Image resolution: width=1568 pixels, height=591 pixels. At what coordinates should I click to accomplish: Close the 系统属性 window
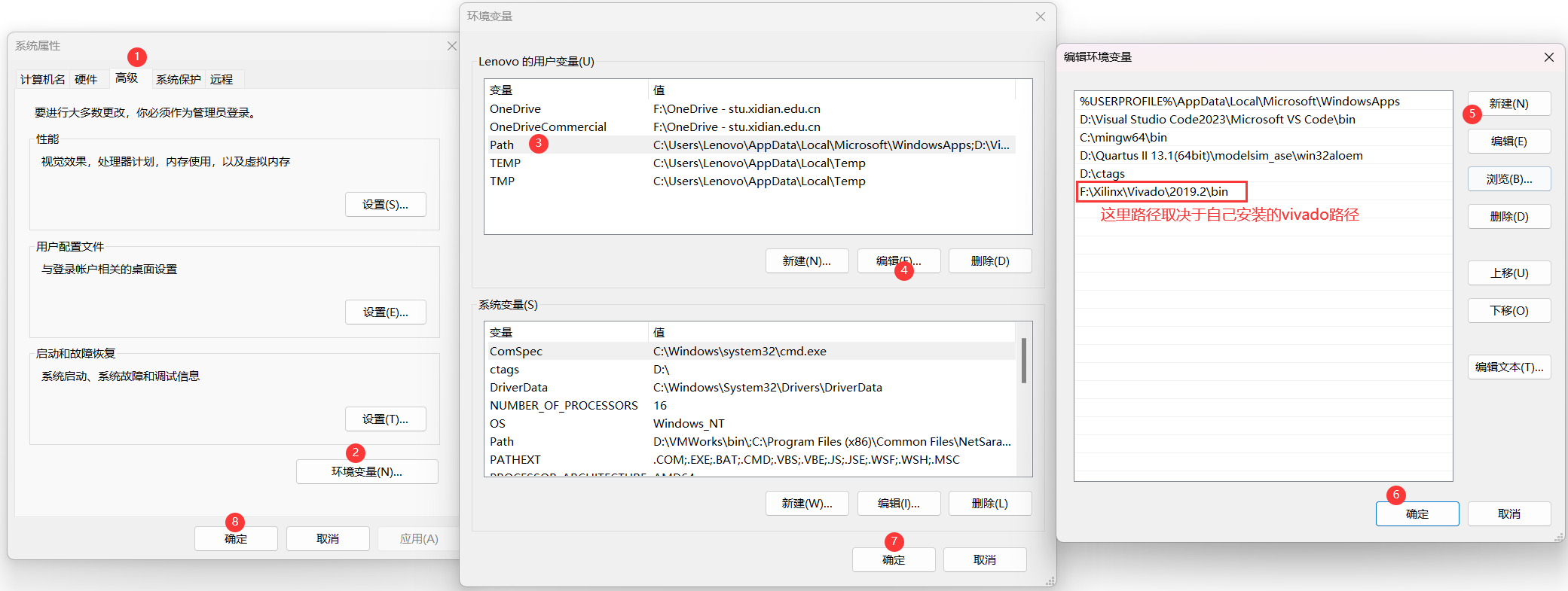pos(452,46)
